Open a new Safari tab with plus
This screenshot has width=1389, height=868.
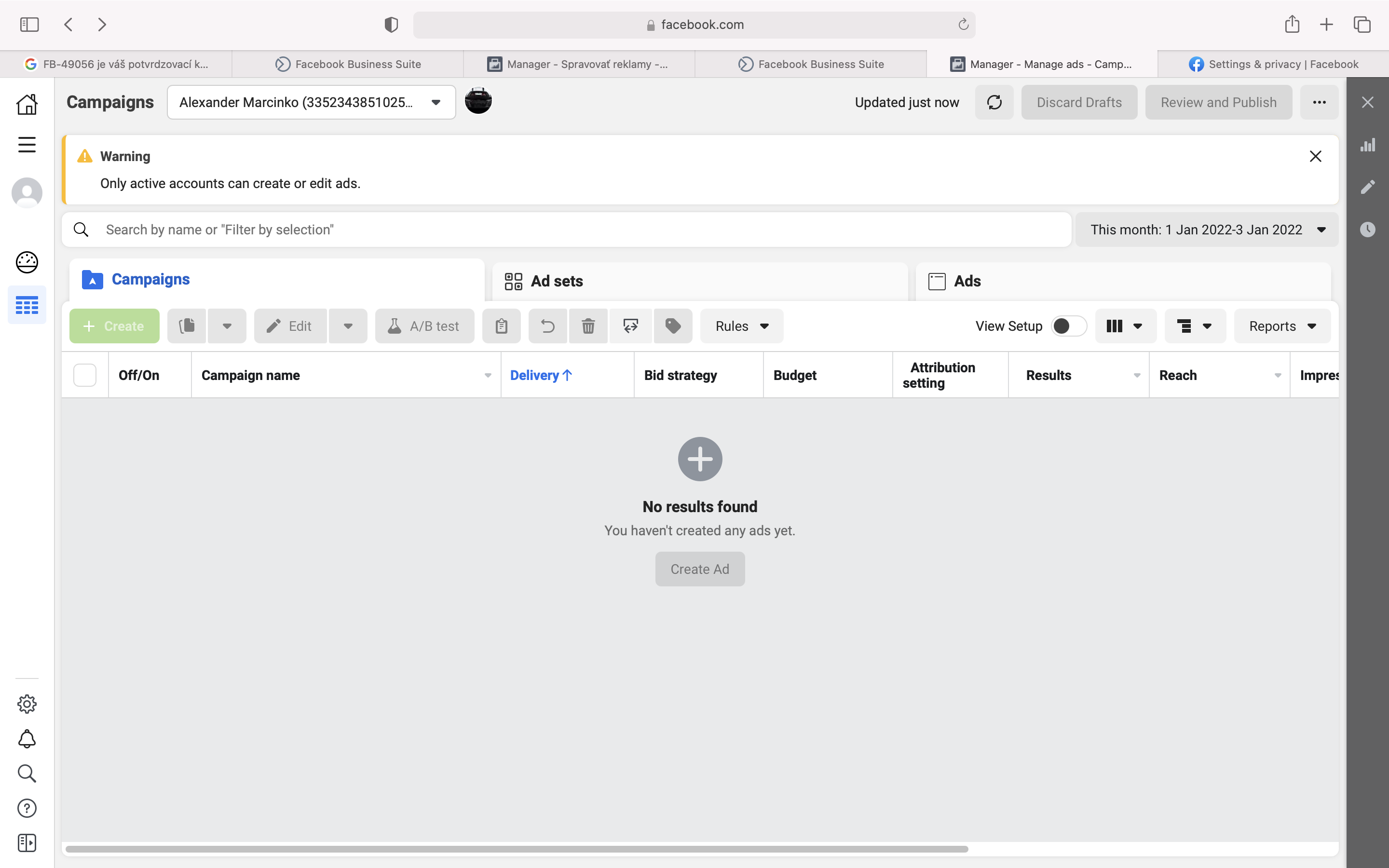click(x=1326, y=24)
